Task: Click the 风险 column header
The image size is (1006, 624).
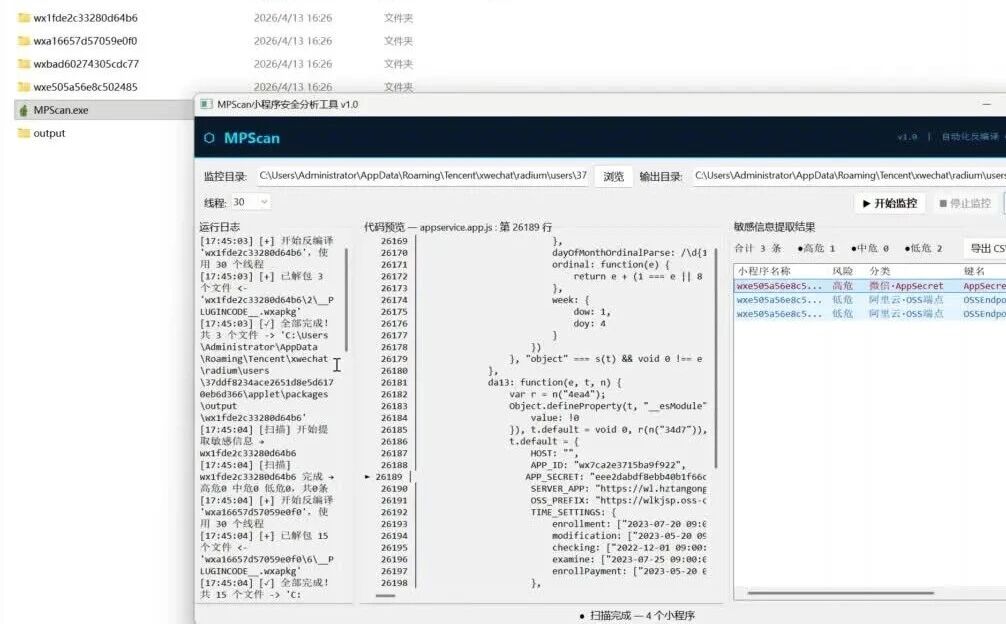Action: (x=842, y=271)
